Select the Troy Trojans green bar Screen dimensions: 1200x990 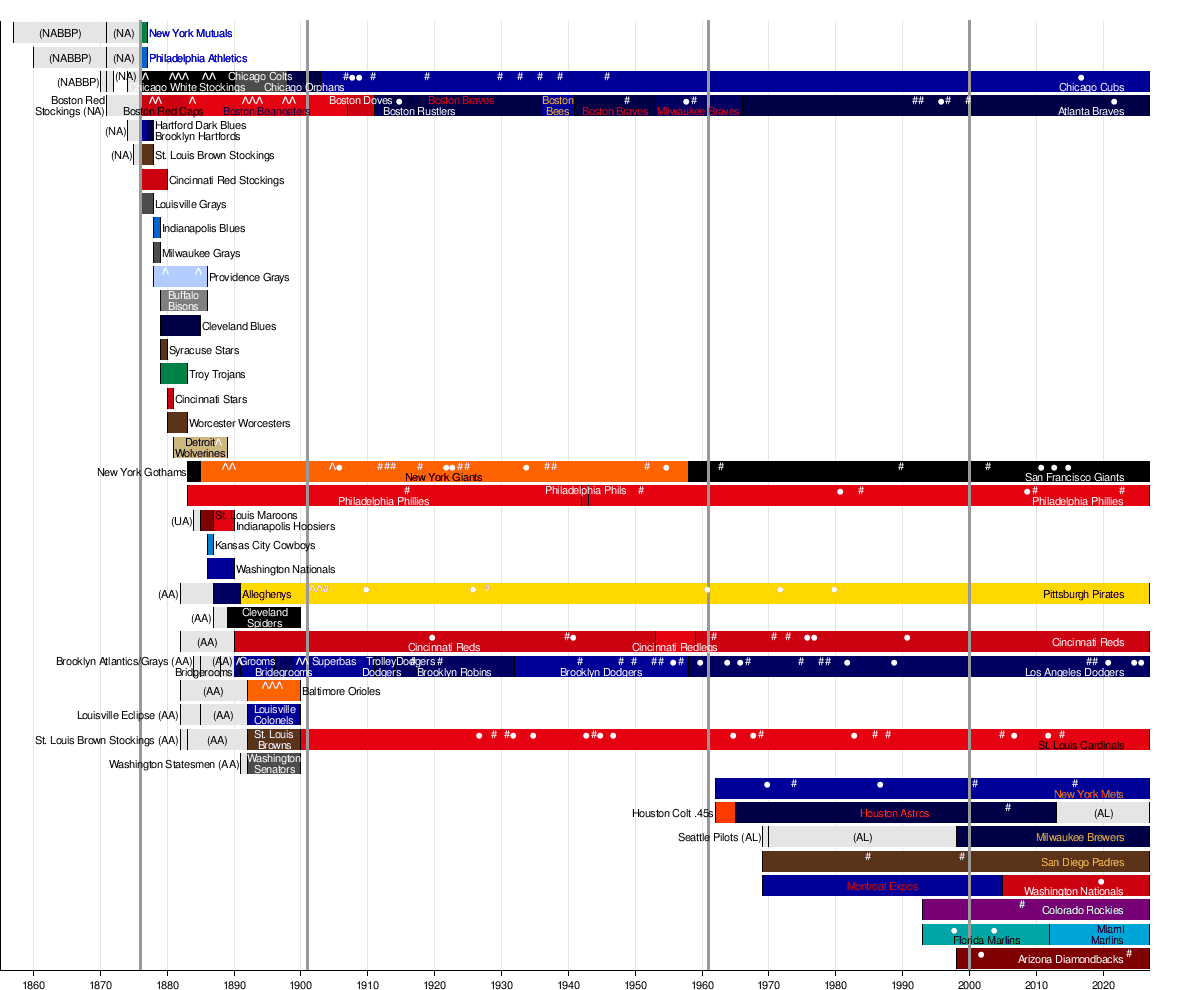coord(174,374)
